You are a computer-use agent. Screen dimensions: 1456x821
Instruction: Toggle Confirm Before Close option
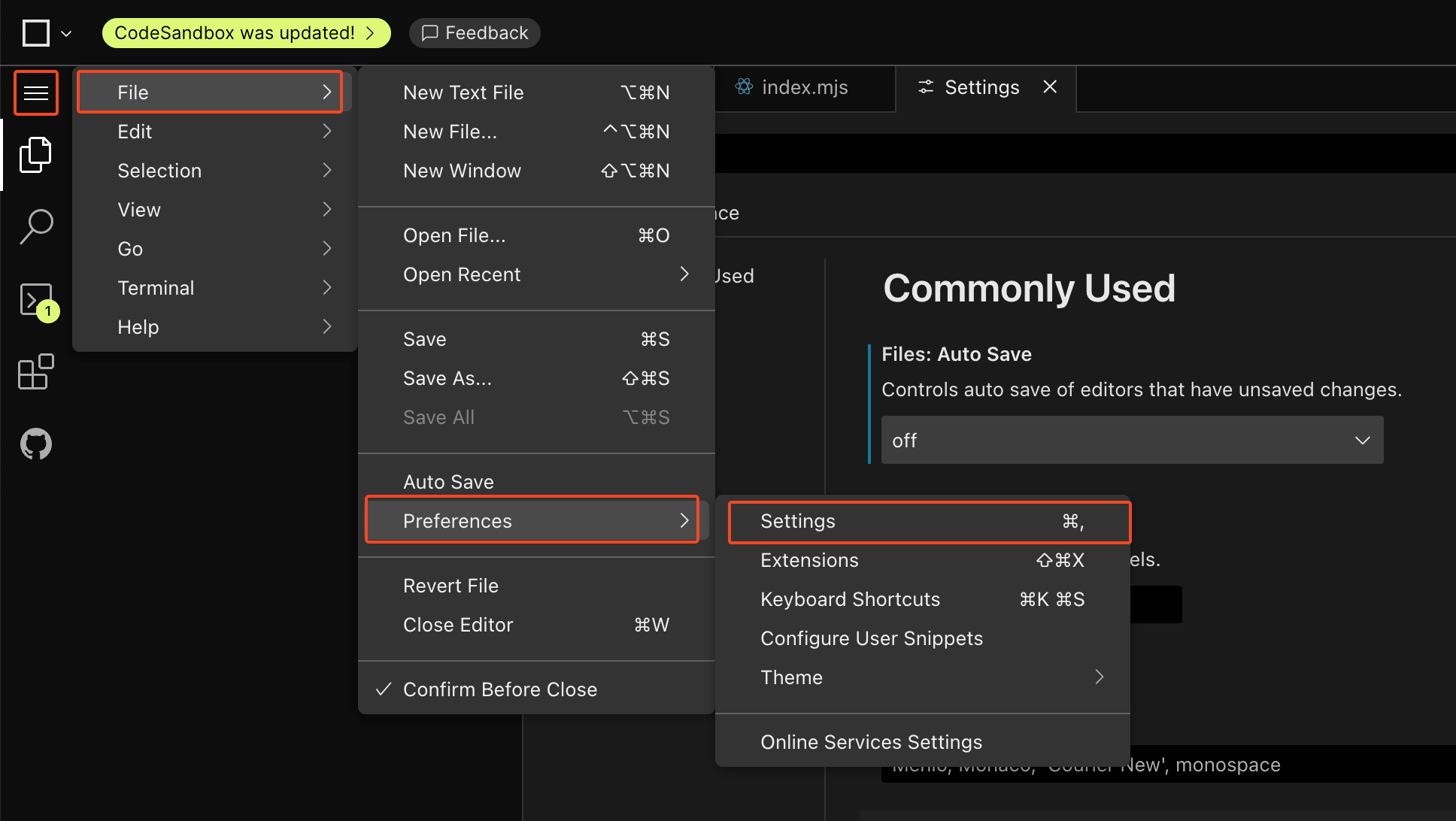[x=536, y=689]
